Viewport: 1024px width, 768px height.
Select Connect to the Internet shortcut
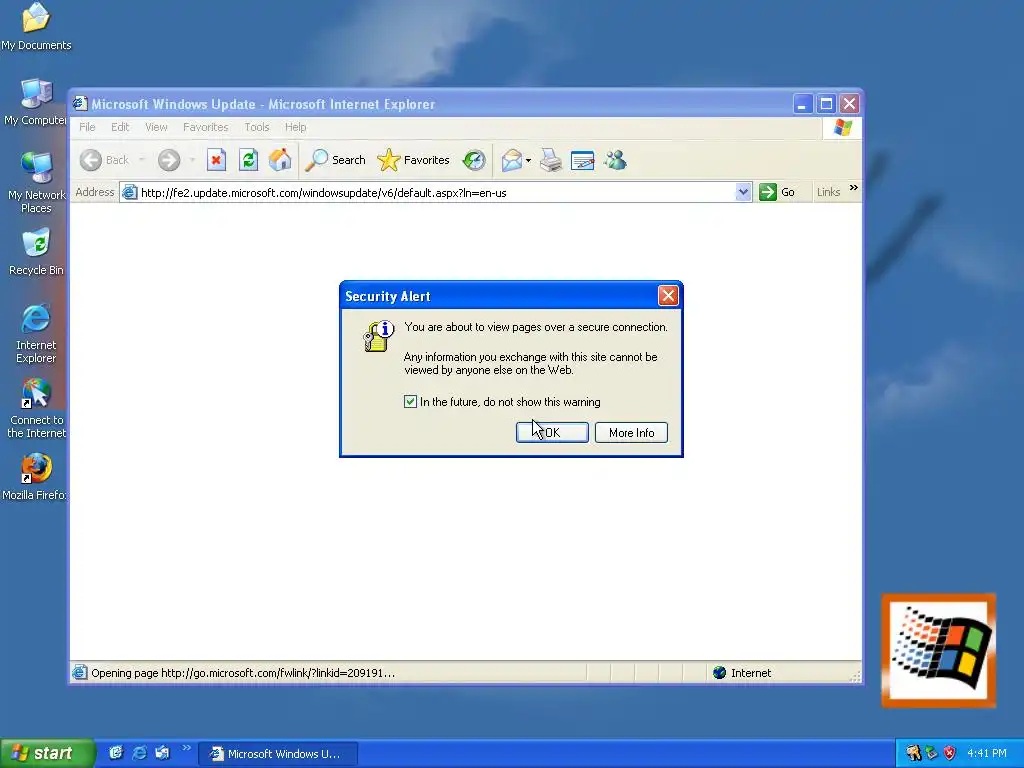click(36, 408)
